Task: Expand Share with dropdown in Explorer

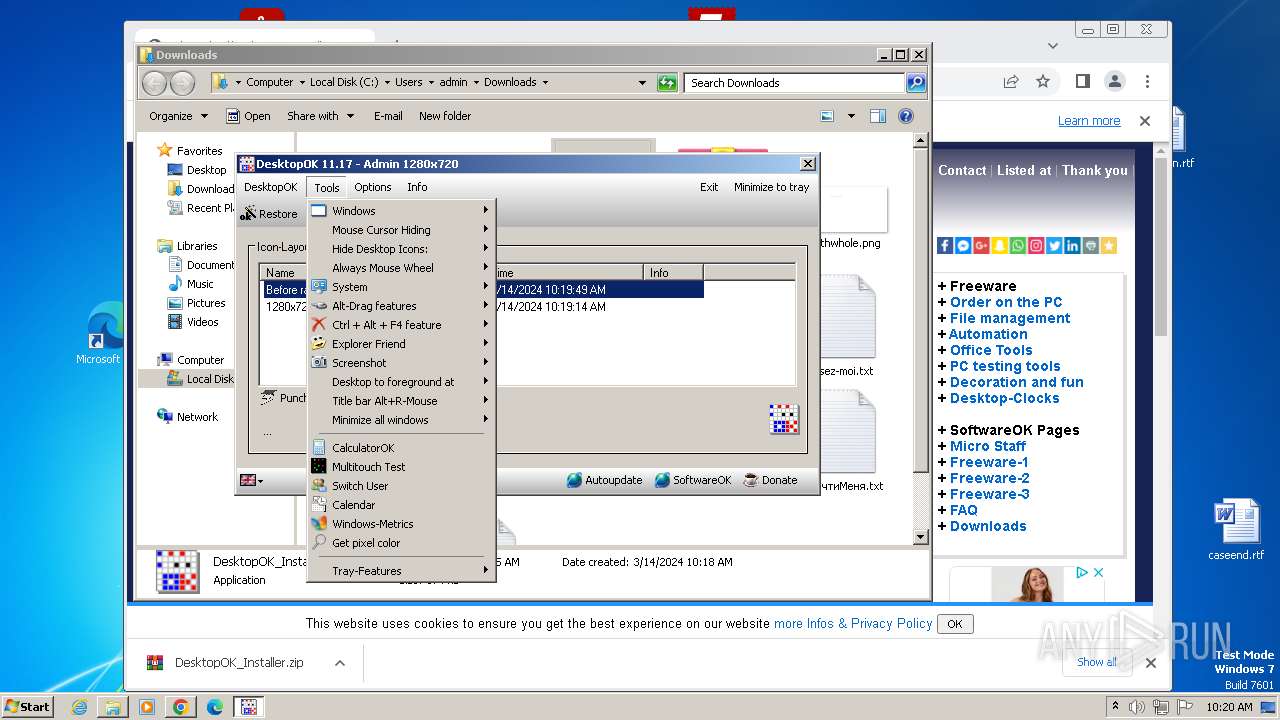Action: [320, 116]
